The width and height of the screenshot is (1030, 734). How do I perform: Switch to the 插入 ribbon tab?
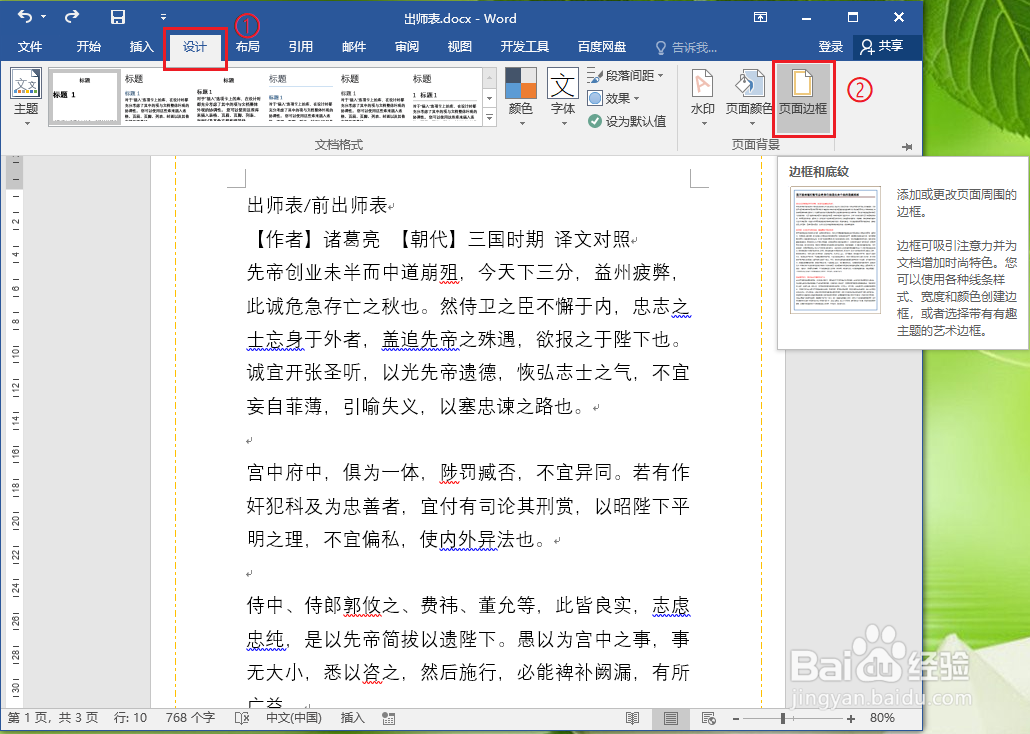[x=141, y=46]
